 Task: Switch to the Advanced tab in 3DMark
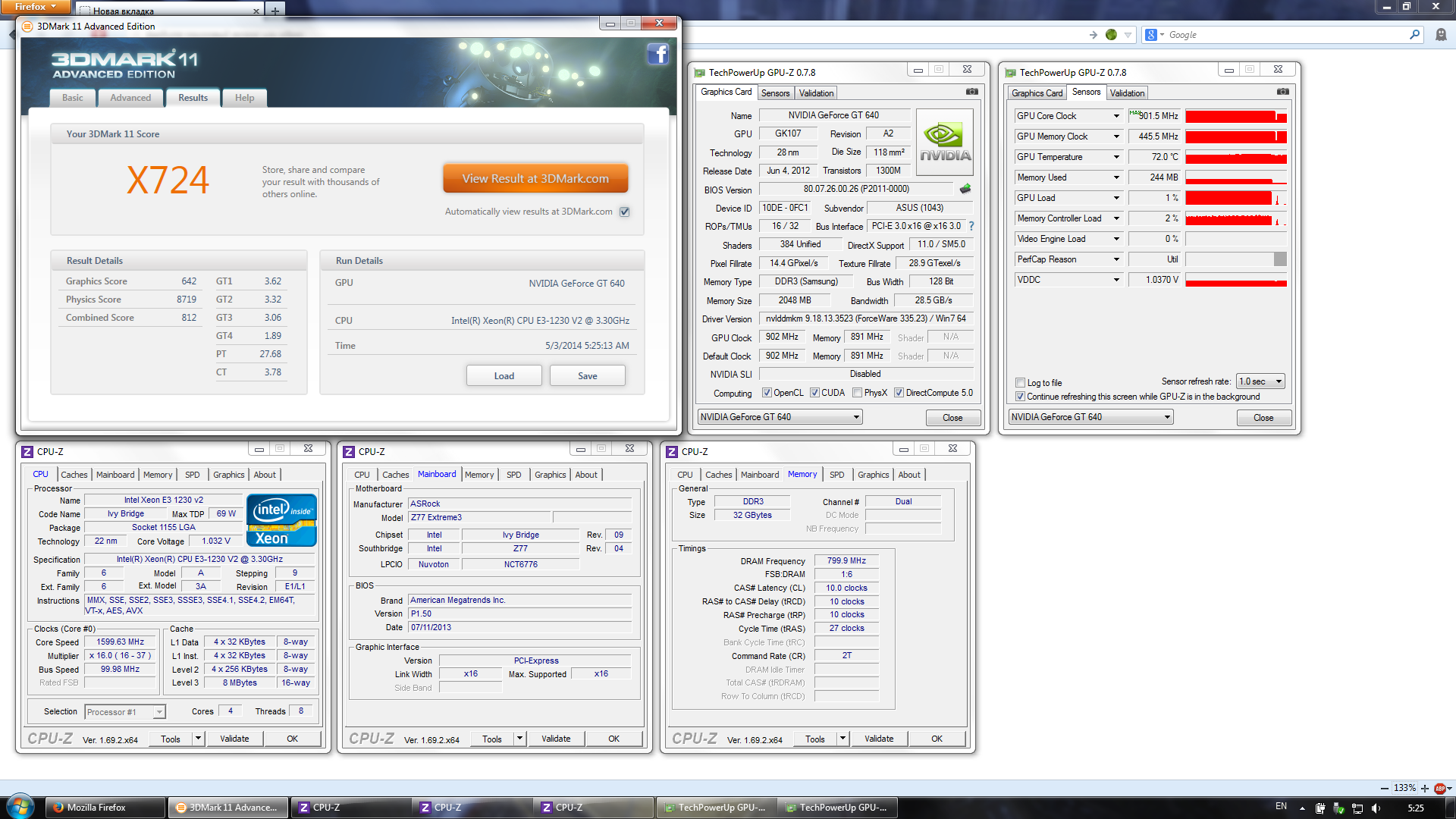[130, 98]
